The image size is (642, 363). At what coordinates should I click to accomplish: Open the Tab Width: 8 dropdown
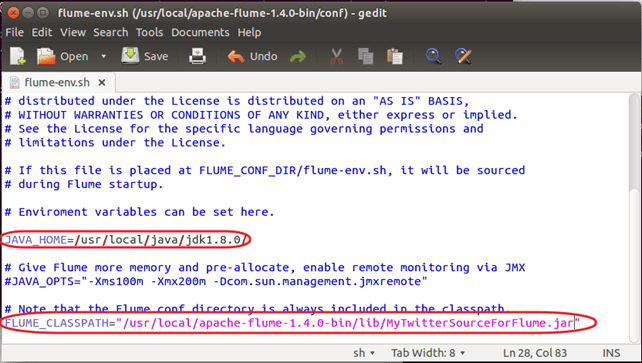[x=428, y=353]
